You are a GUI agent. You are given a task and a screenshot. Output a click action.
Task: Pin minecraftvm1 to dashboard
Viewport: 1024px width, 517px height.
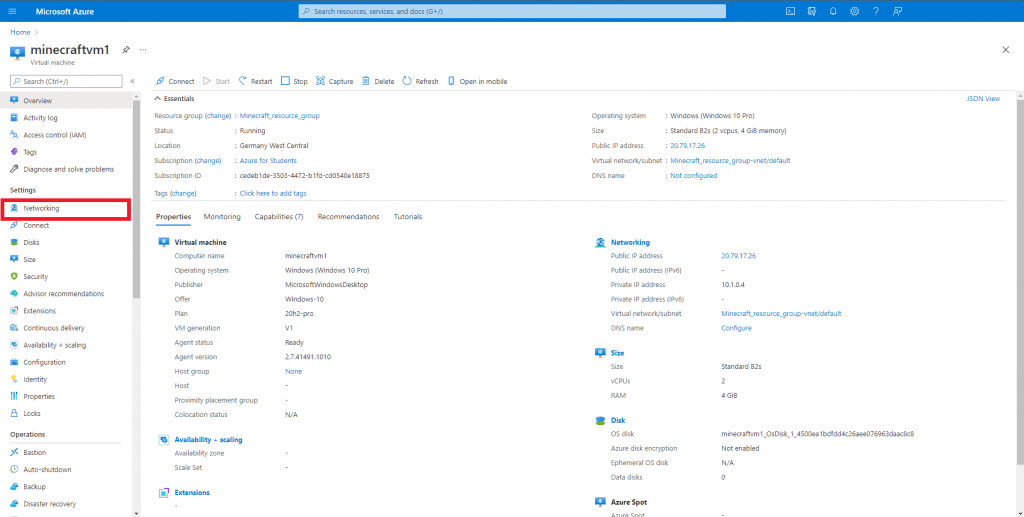pos(125,49)
